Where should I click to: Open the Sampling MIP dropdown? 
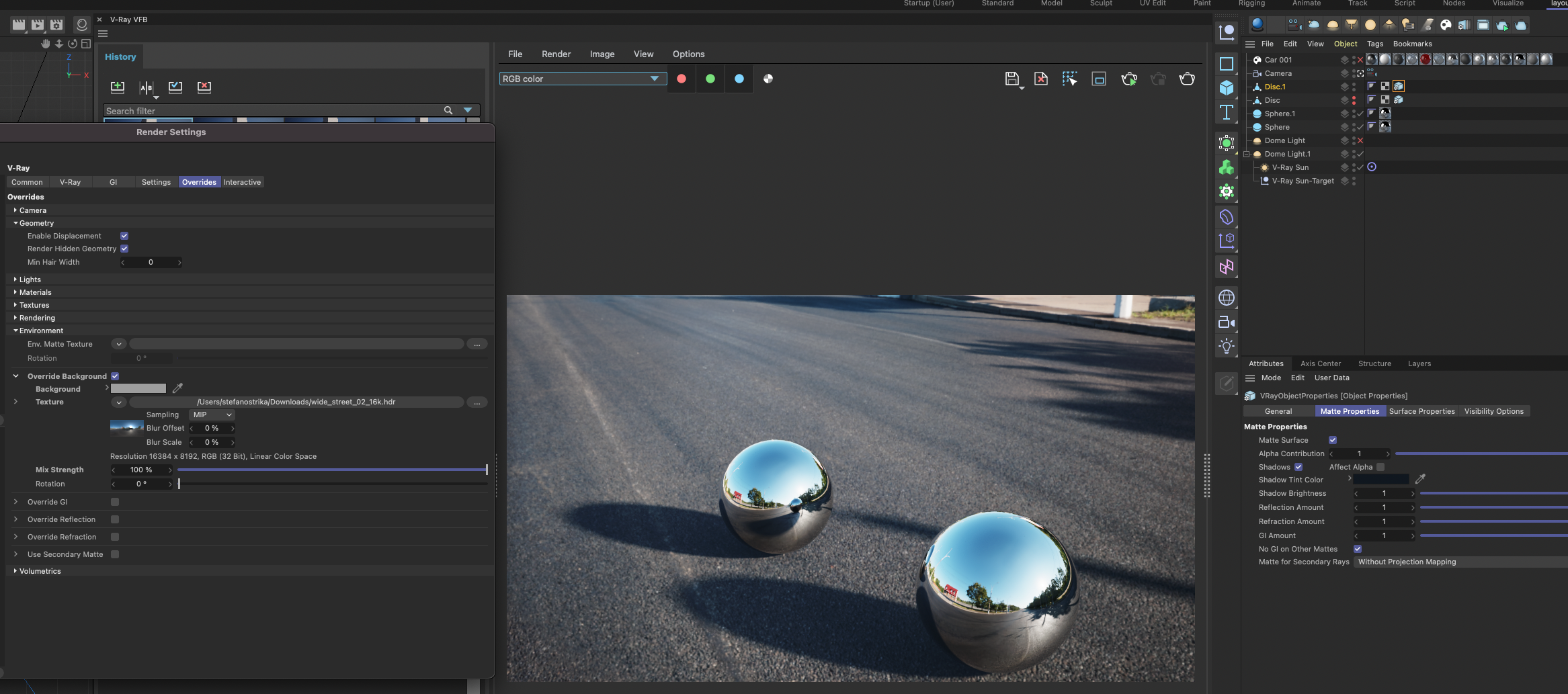pyautogui.click(x=212, y=415)
